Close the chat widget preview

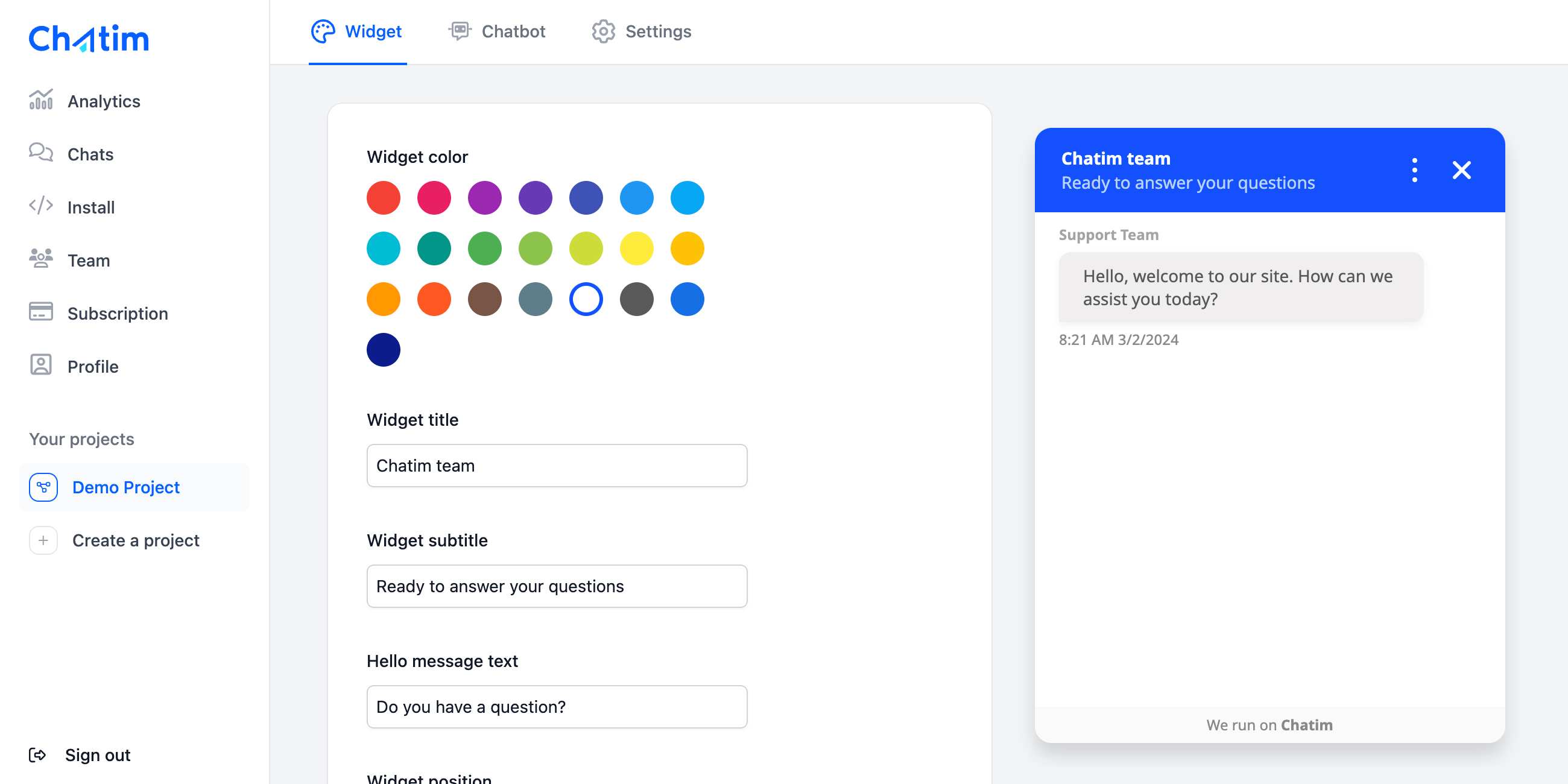pyautogui.click(x=1461, y=170)
